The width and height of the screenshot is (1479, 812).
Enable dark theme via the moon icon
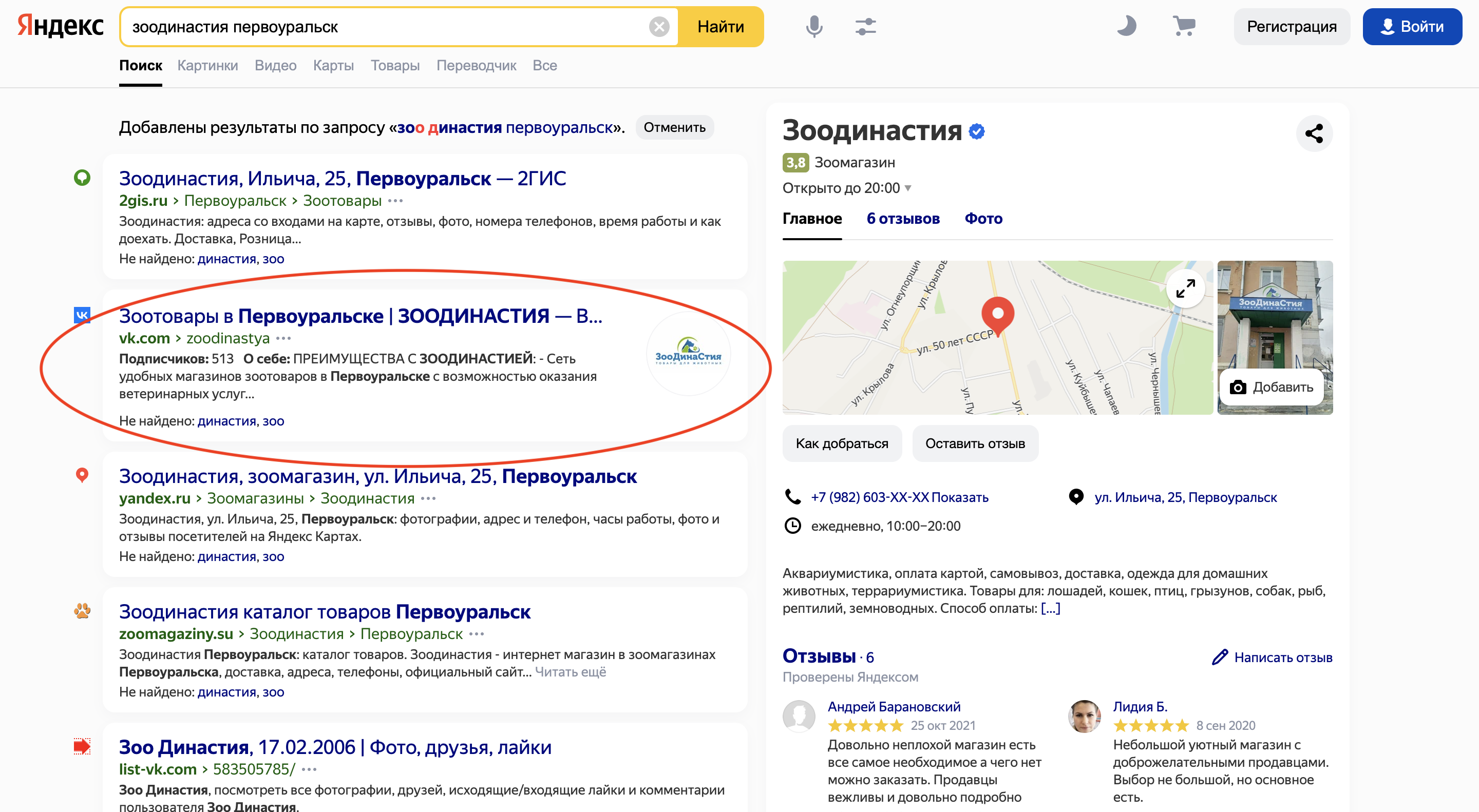point(1127,26)
